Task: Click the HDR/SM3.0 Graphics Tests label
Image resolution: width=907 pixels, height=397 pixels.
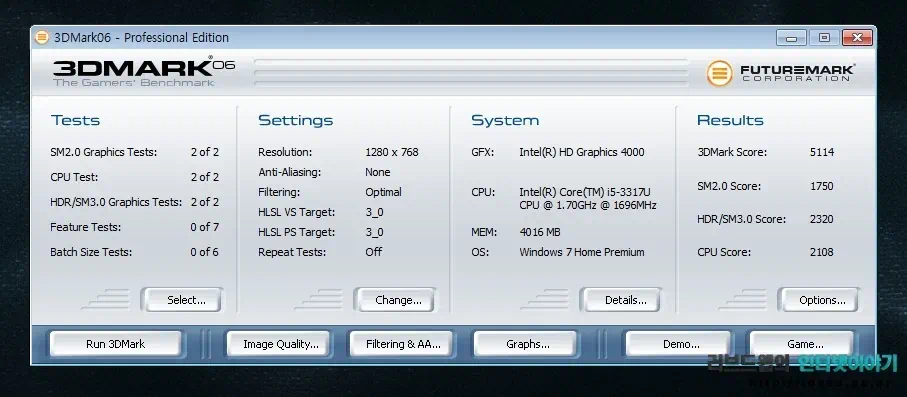Action: [x=116, y=202]
